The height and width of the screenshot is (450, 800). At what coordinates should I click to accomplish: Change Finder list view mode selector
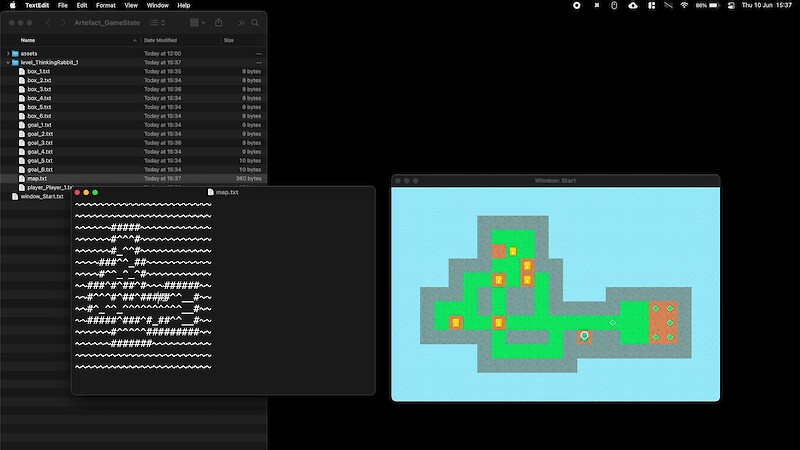[157, 22]
